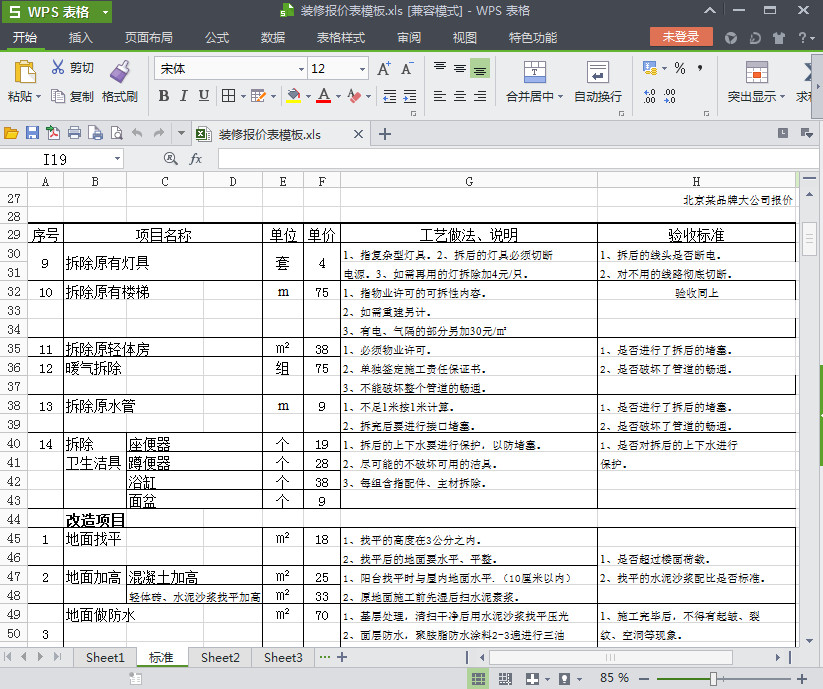Expand font color dropdown arrow
Image resolution: width=823 pixels, height=689 pixels.
338,96
